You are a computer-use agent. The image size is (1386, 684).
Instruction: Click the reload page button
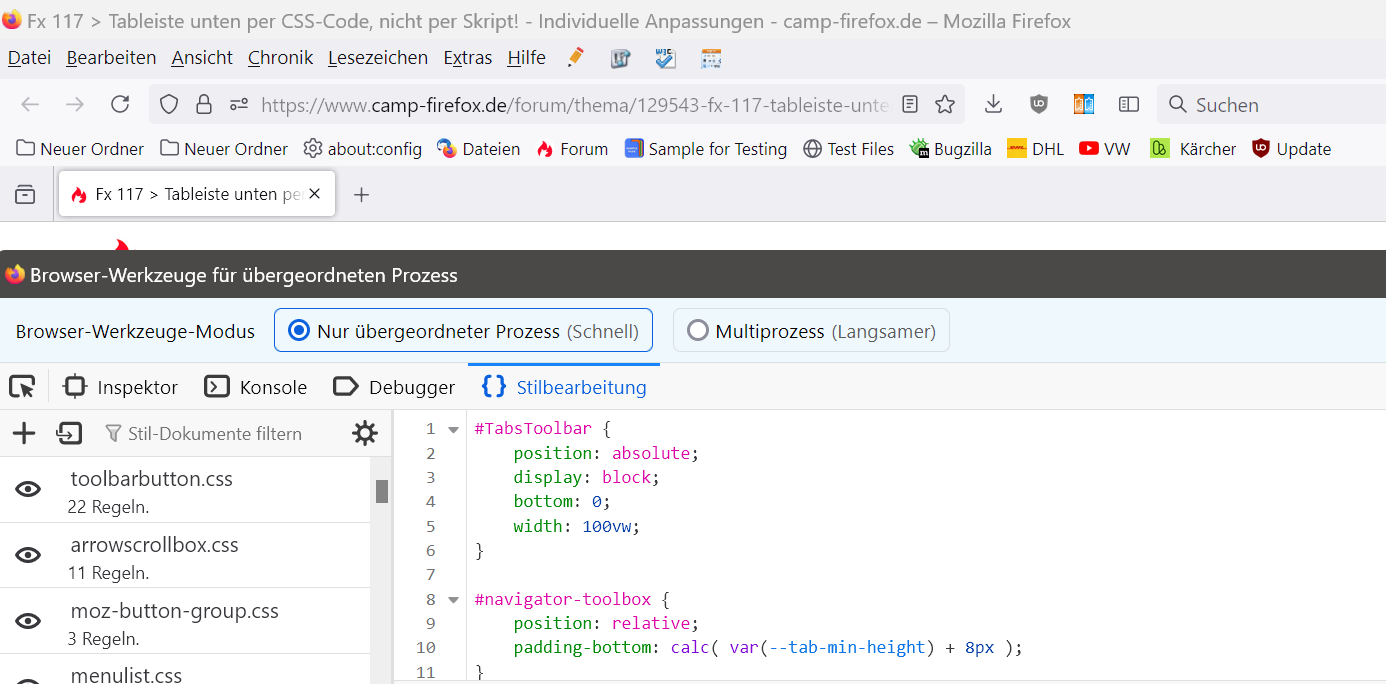(x=120, y=104)
